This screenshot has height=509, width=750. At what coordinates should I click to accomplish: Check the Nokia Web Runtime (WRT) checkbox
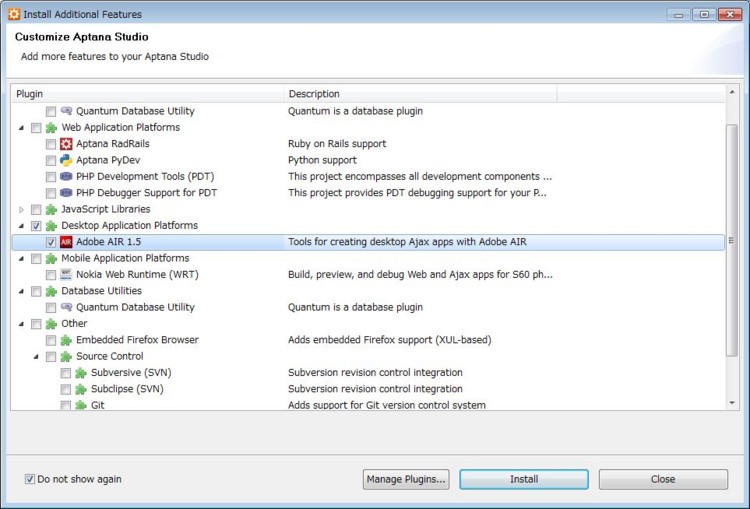(x=51, y=275)
